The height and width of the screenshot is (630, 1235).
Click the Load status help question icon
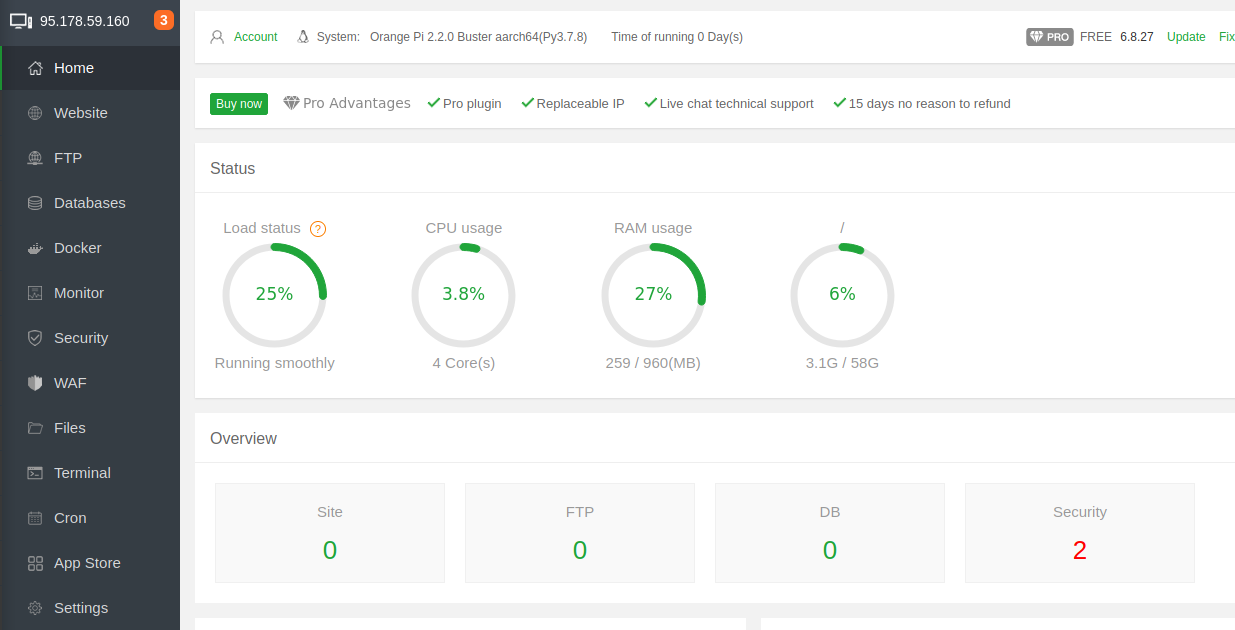click(x=318, y=229)
